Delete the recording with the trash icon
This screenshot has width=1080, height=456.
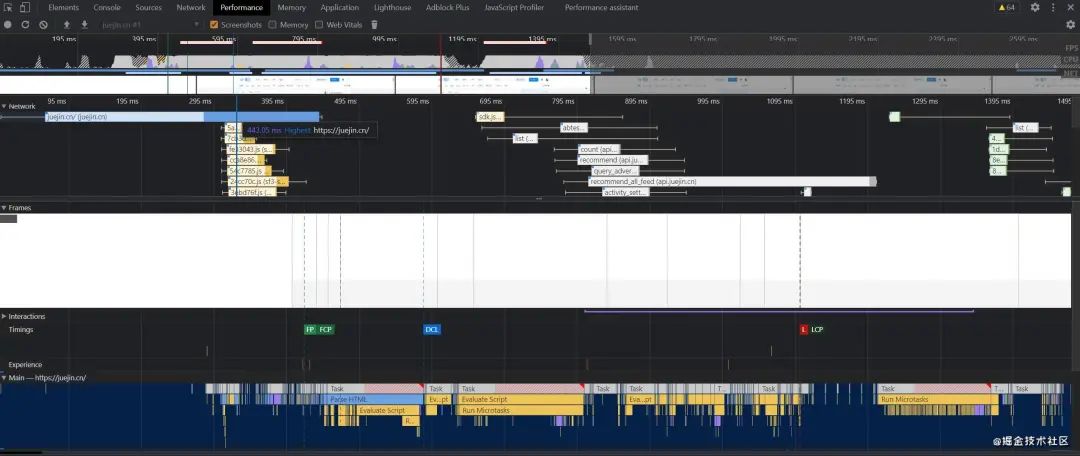(375, 25)
